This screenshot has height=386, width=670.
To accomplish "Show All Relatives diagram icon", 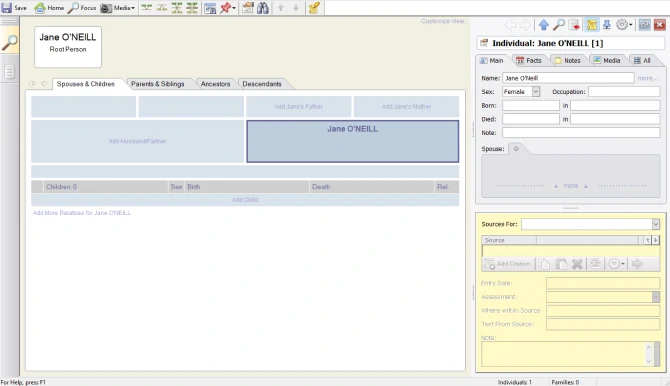I will click(192, 8).
